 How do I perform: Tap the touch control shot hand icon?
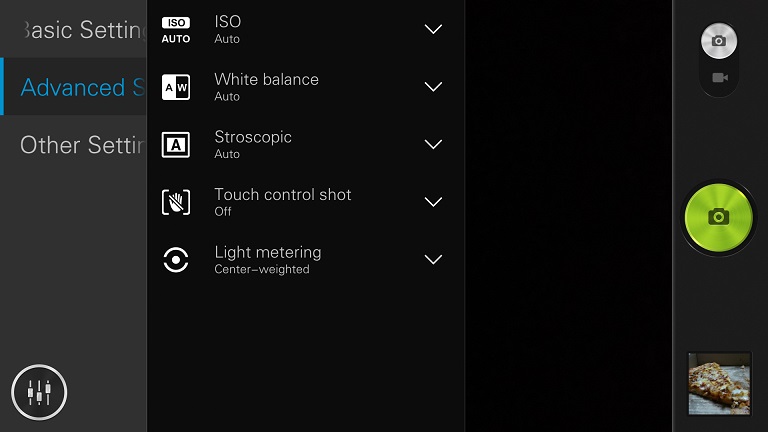click(x=176, y=202)
